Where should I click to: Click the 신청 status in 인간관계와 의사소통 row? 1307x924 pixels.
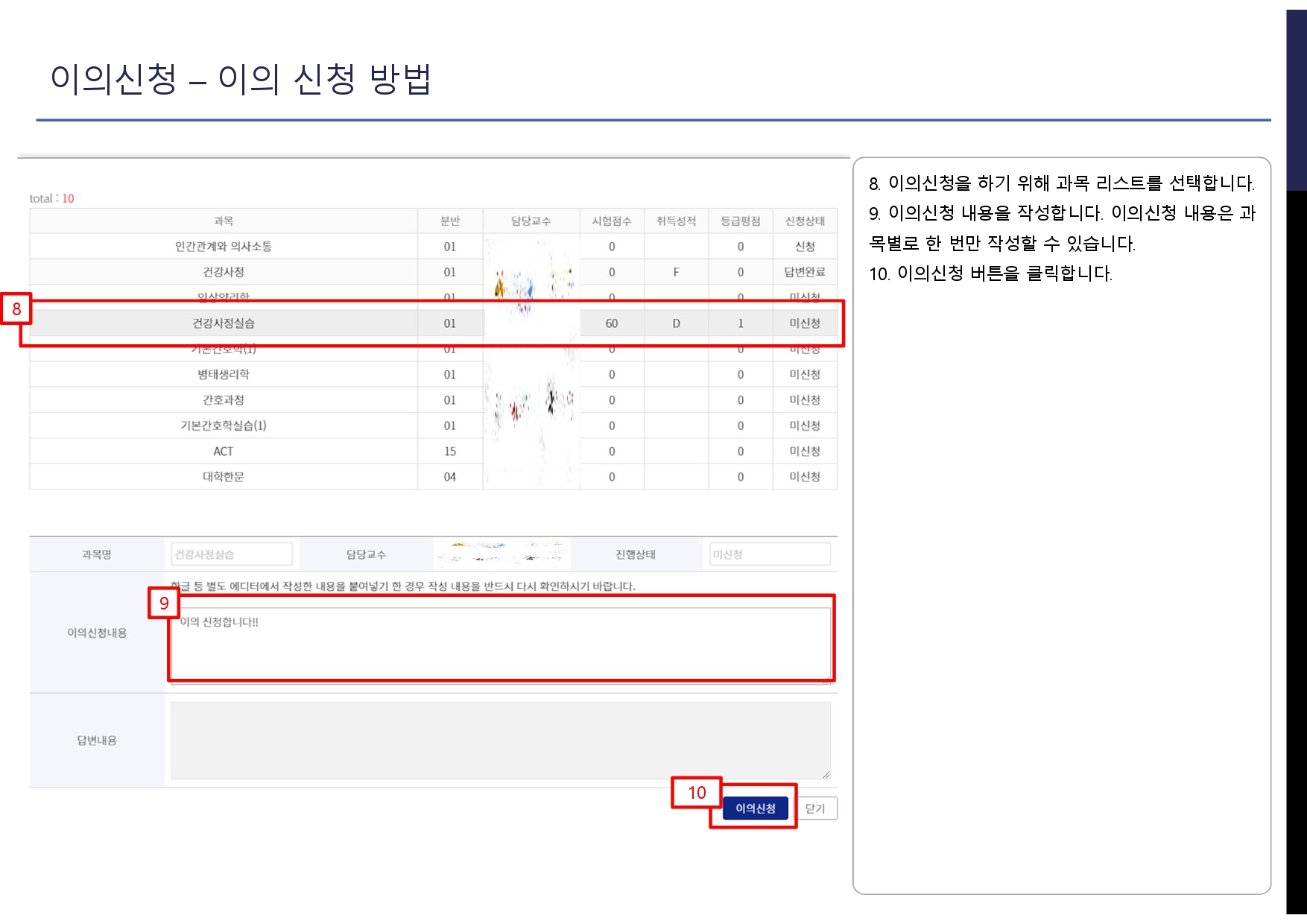pyautogui.click(x=805, y=247)
